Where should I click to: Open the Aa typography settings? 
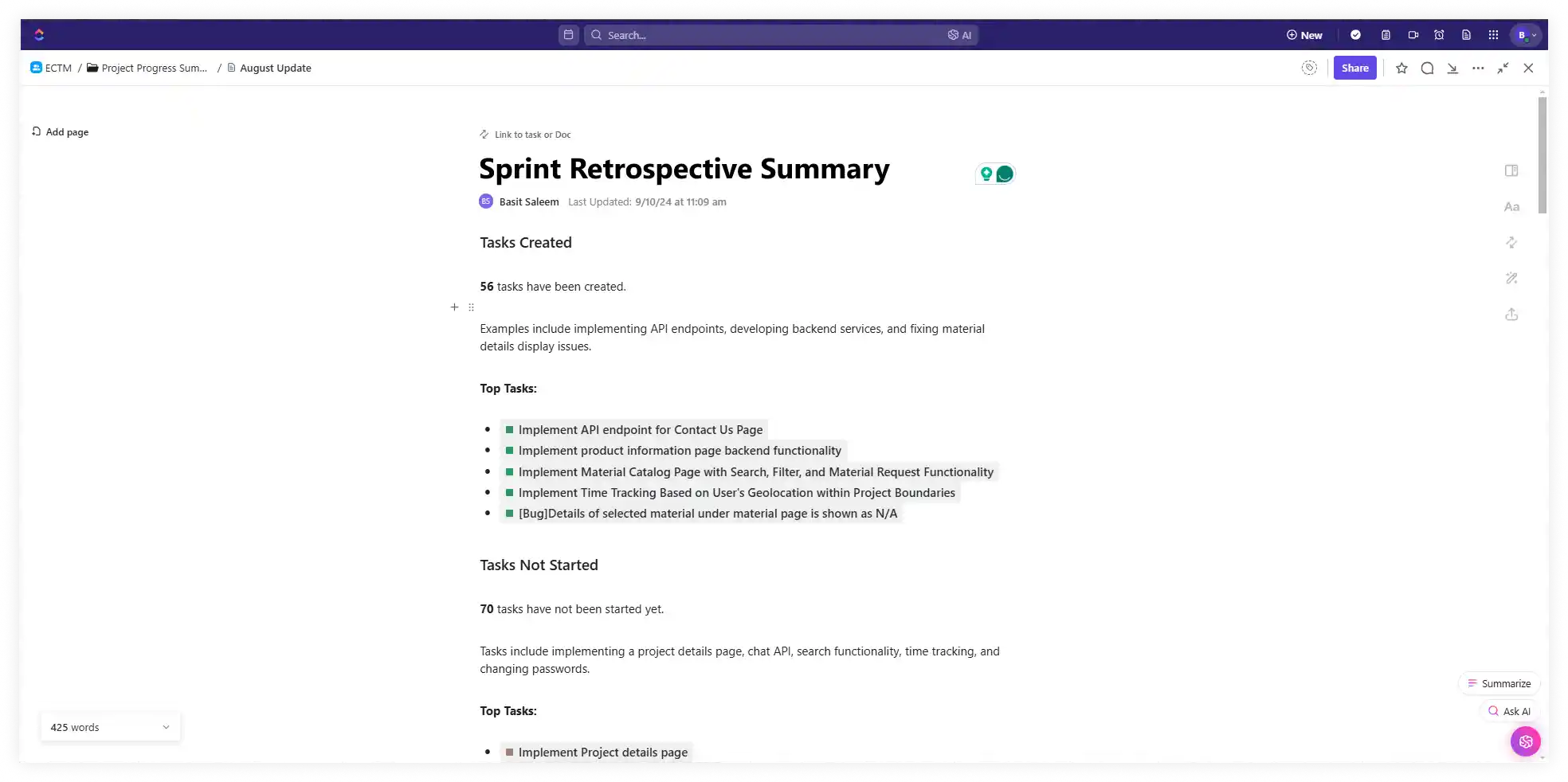[x=1511, y=207]
